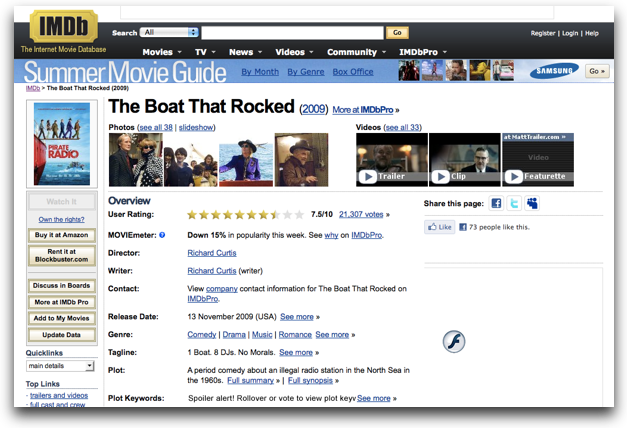Click the Facebook Like button
Screen dimensions: 627x428
pos(440,227)
